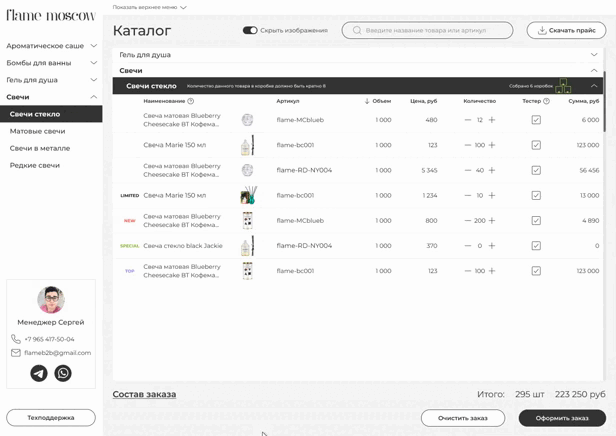Collapse the Свечи стекло dark header chevron

point(594,86)
